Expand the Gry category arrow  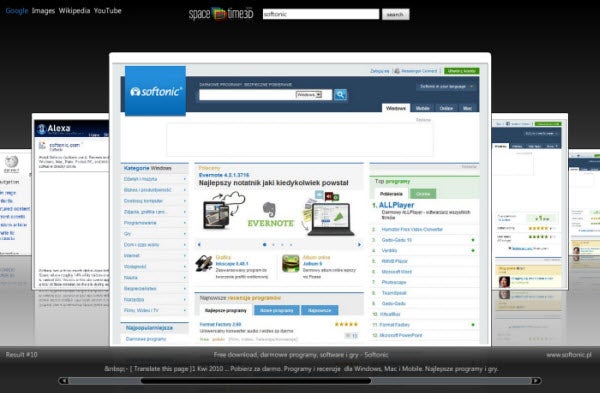click(185, 233)
